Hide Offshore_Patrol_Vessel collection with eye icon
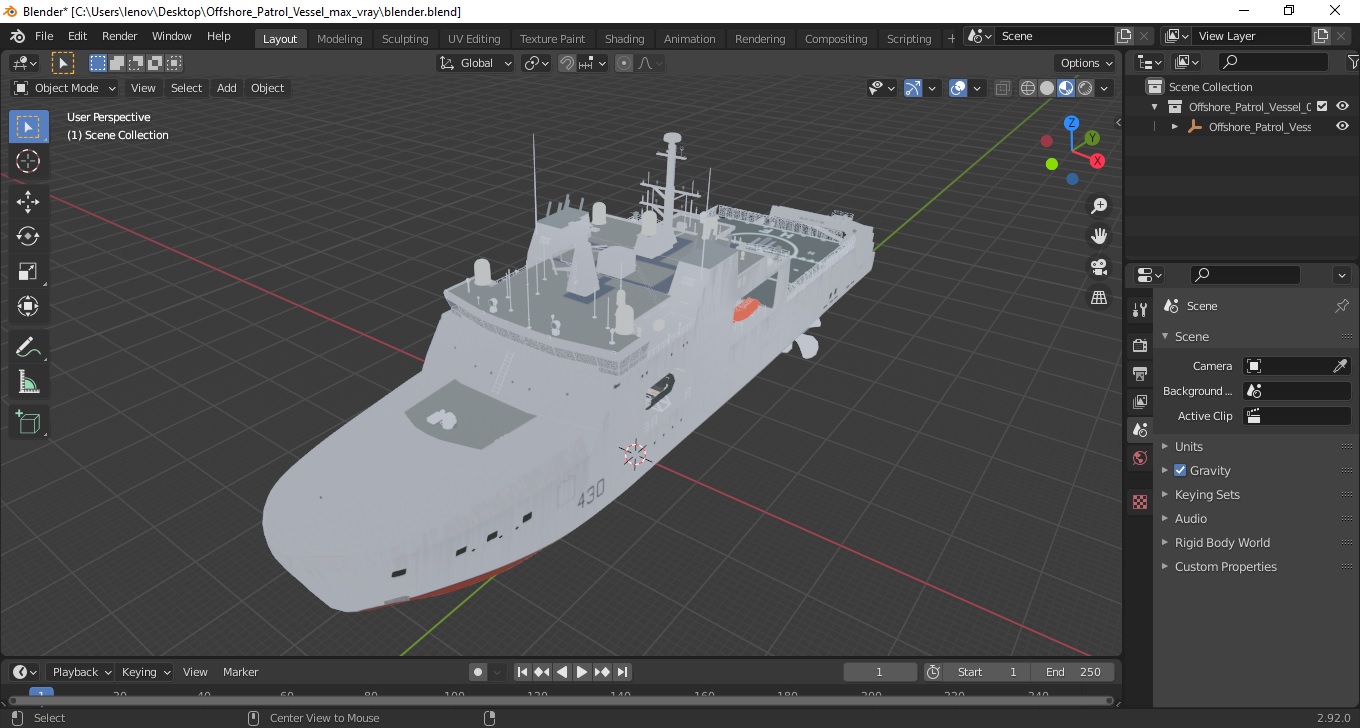 click(1342, 106)
